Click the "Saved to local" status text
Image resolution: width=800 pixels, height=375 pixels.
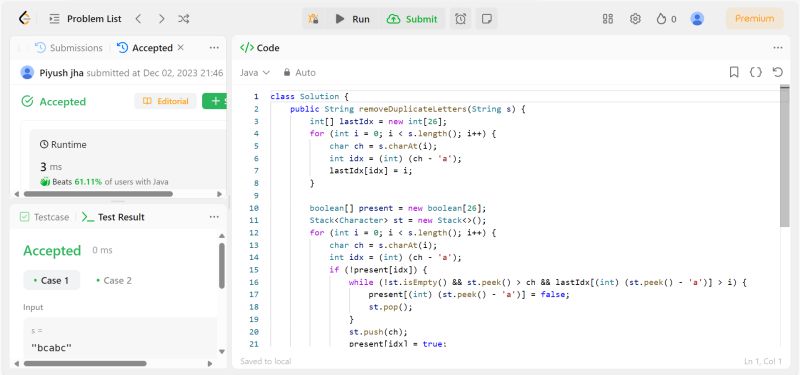265,361
